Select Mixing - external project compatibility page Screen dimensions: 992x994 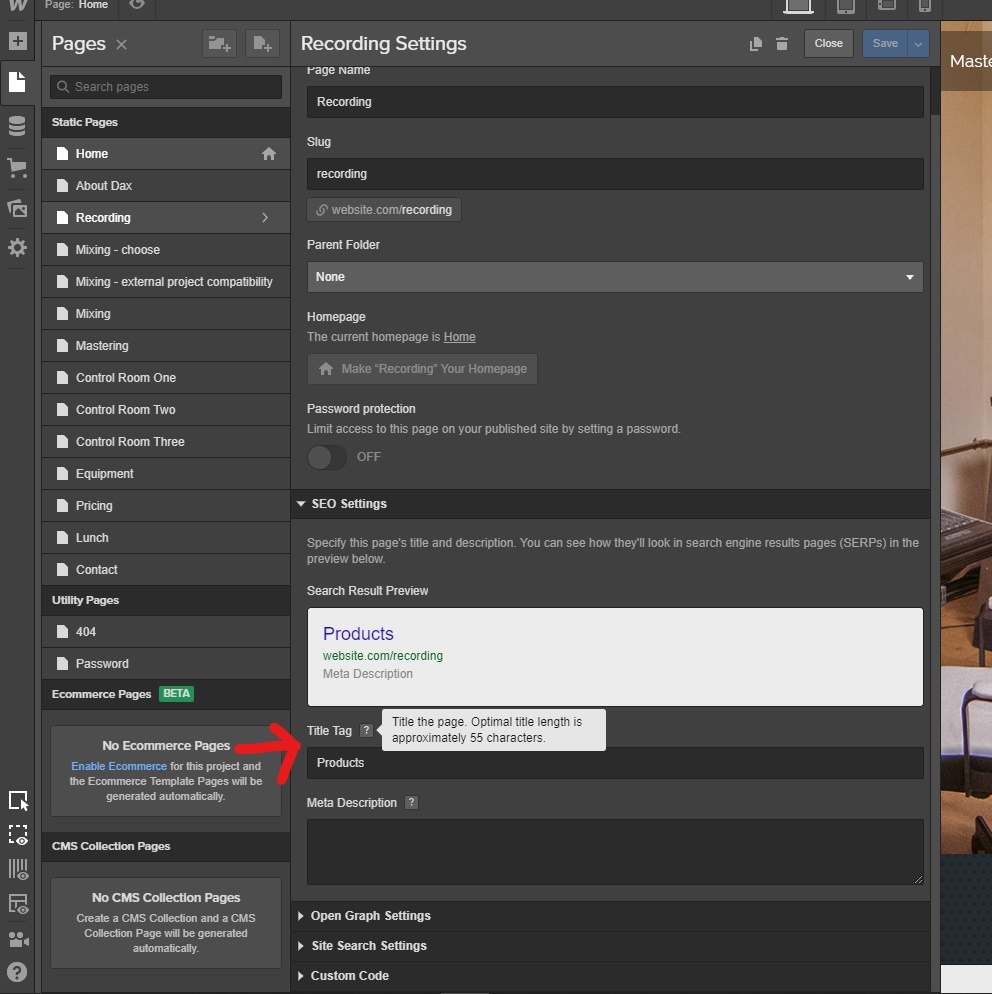coord(166,282)
